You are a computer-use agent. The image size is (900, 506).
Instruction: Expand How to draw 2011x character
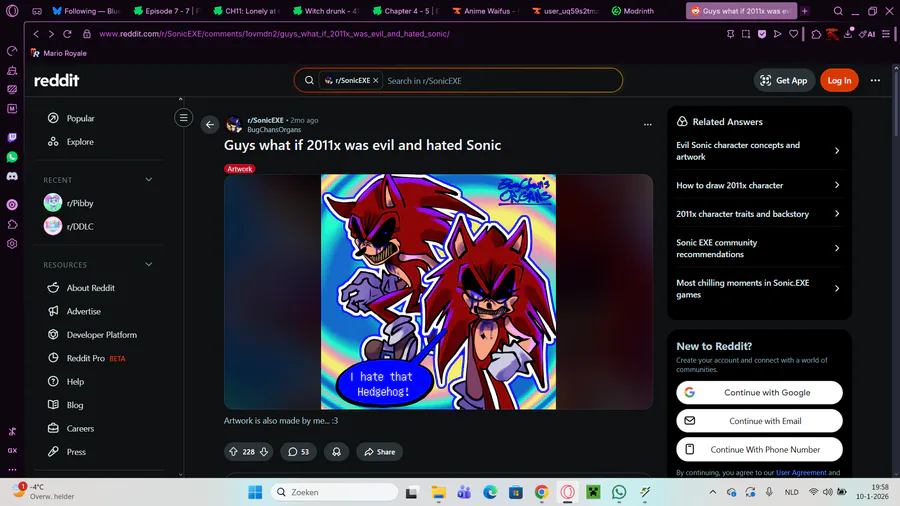(x=758, y=185)
